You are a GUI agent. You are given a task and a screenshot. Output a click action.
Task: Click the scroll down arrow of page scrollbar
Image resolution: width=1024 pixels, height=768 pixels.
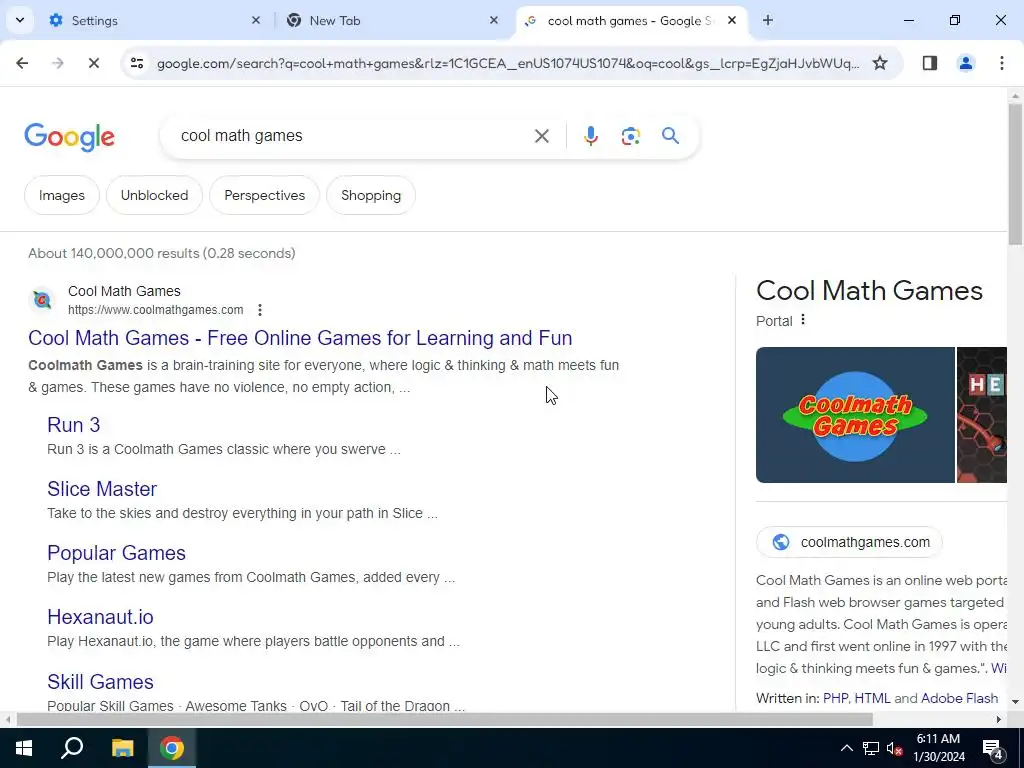[x=1015, y=702]
